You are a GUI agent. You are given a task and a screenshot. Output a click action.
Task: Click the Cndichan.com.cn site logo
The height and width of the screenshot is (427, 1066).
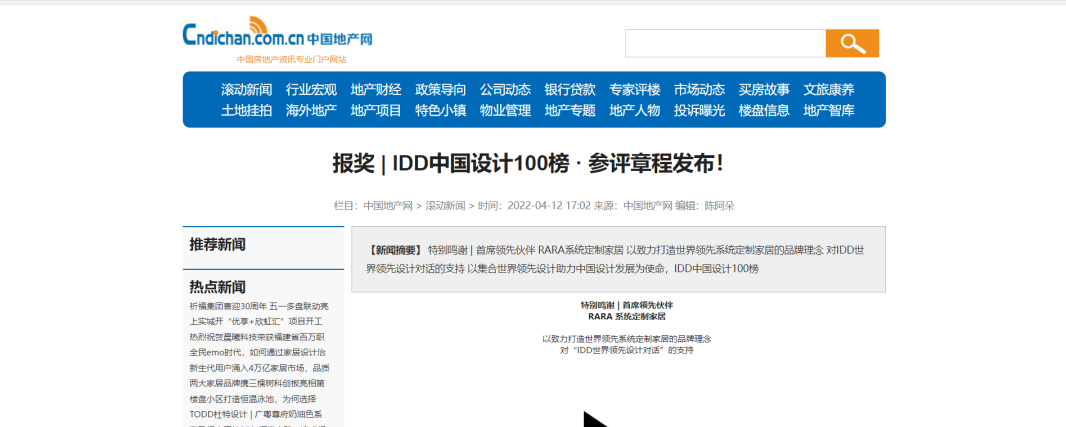277,33
